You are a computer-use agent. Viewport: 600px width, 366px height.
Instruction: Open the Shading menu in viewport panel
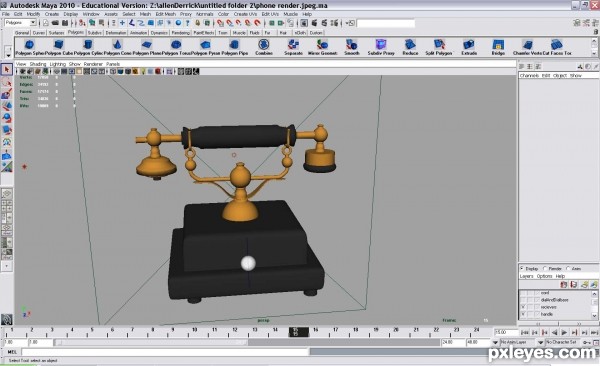click(x=38, y=64)
